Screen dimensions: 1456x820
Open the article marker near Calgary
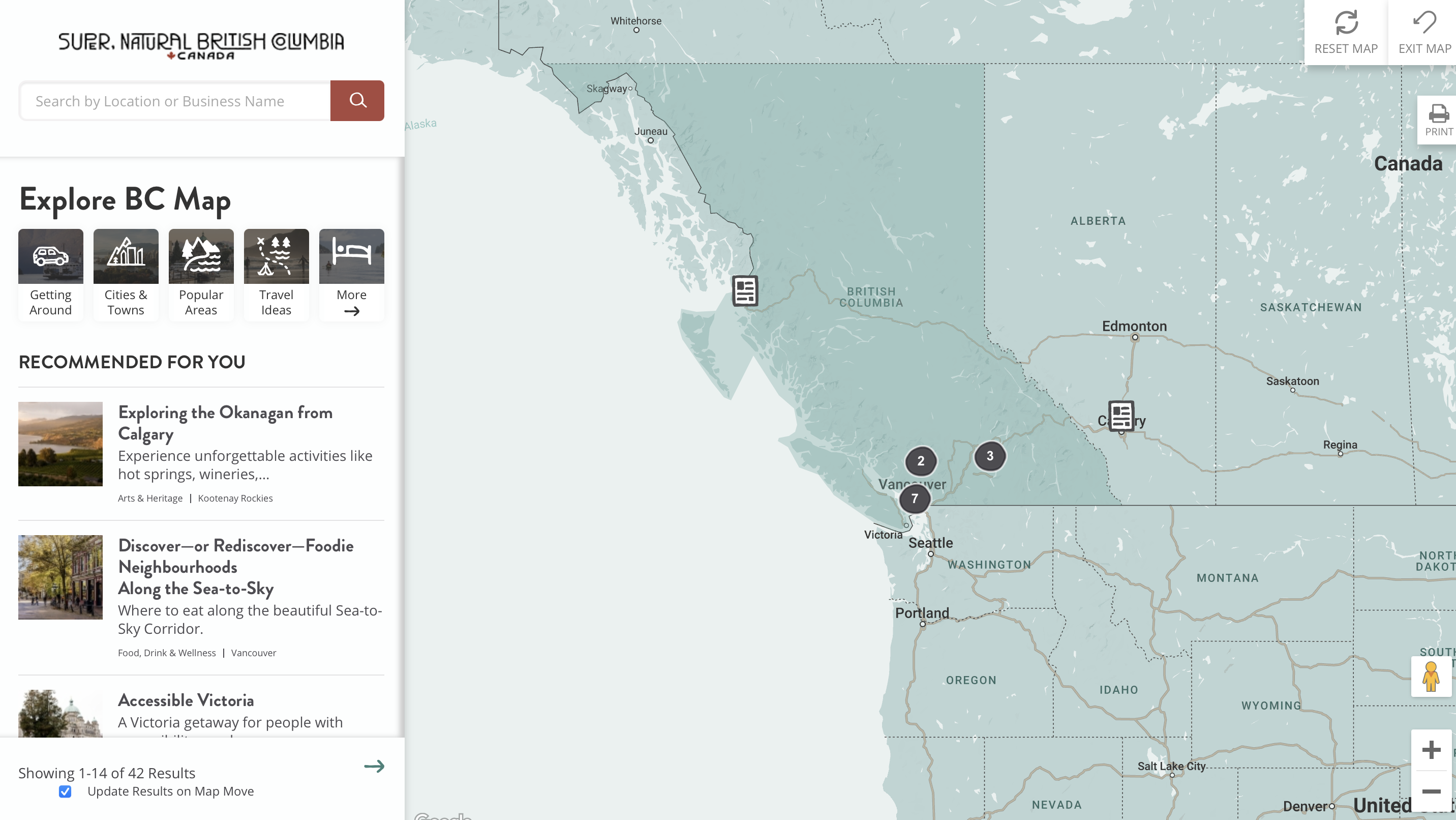click(1121, 416)
